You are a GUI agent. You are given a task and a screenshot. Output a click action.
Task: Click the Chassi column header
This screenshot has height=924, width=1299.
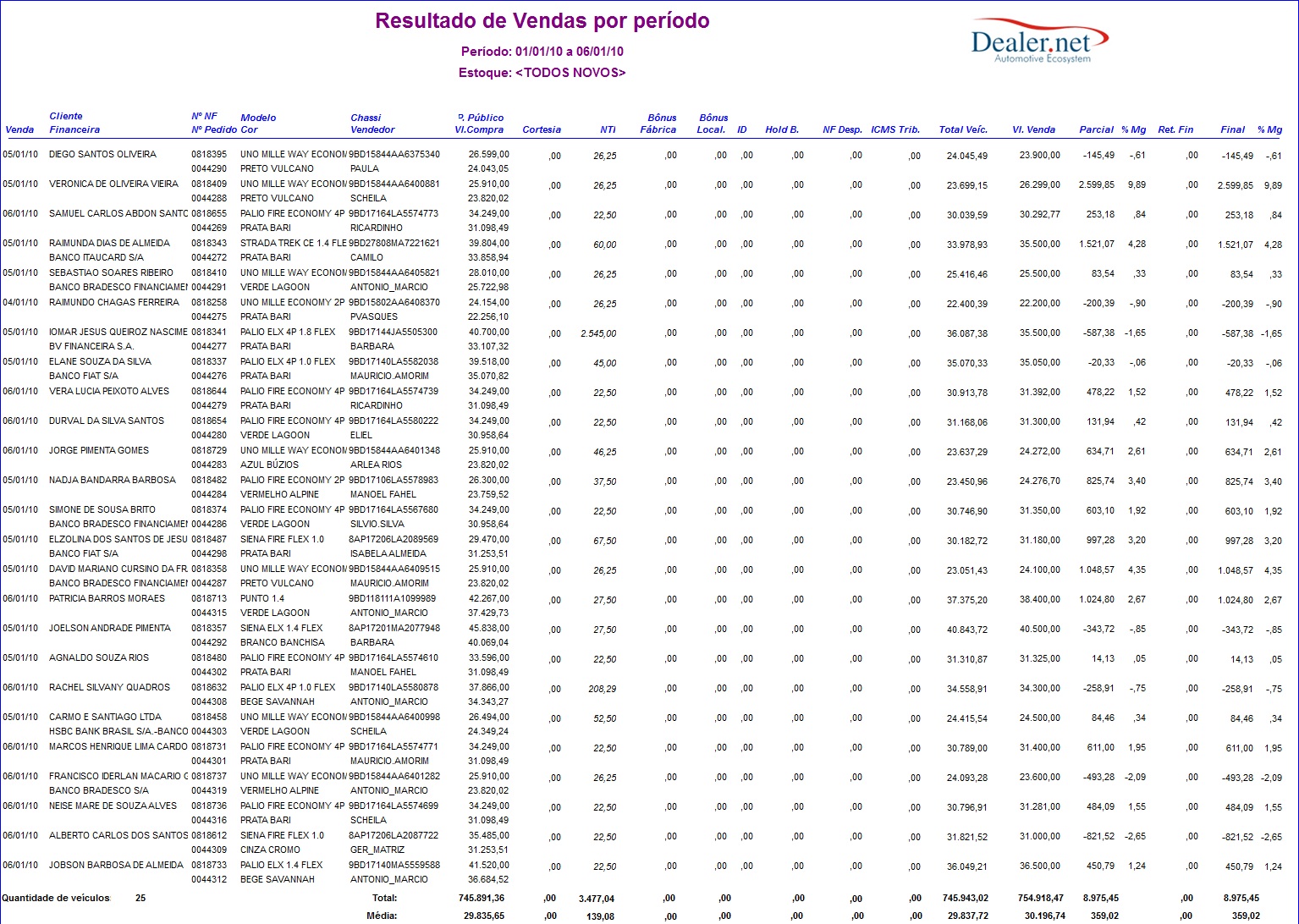(x=366, y=118)
